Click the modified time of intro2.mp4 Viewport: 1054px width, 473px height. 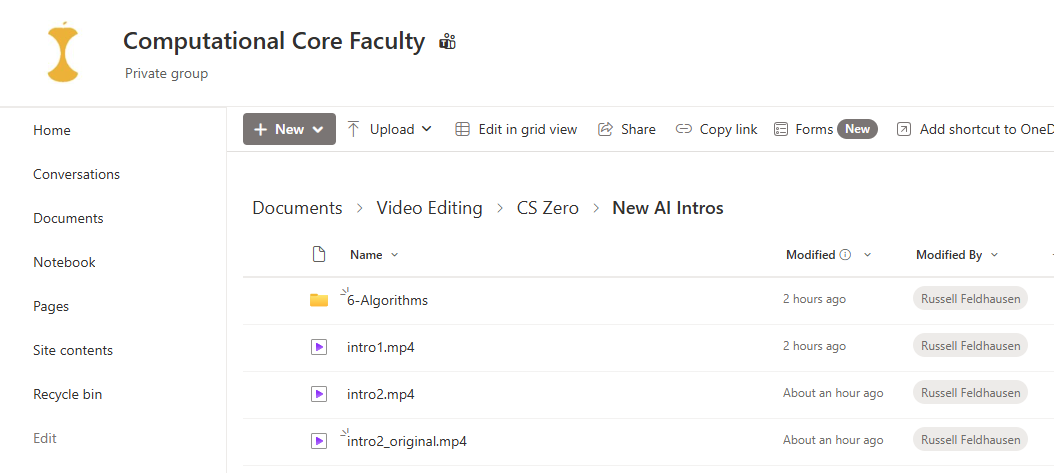[x=834, y=393]
